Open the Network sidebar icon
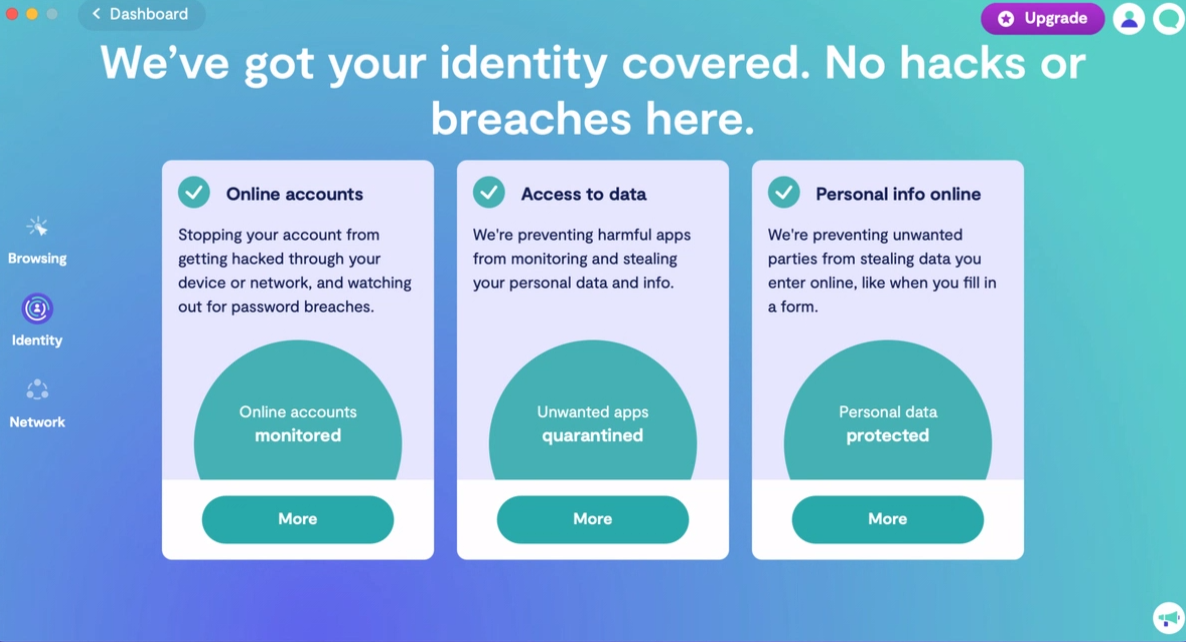Viewport: 1186px width, 642px height. [x=37, y=390]
